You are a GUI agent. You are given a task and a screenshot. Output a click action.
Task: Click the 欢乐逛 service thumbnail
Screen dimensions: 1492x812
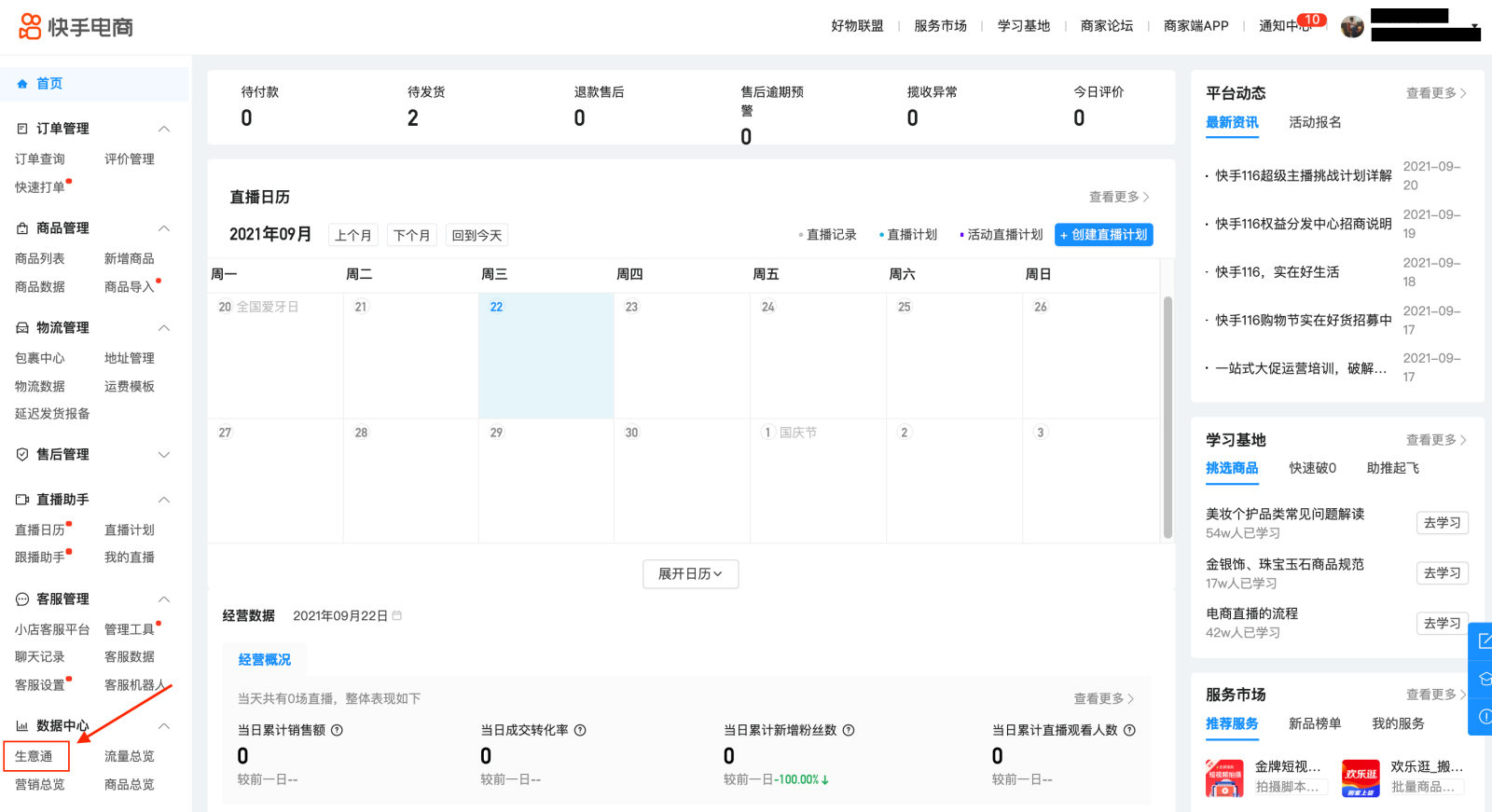point(1361,778)
